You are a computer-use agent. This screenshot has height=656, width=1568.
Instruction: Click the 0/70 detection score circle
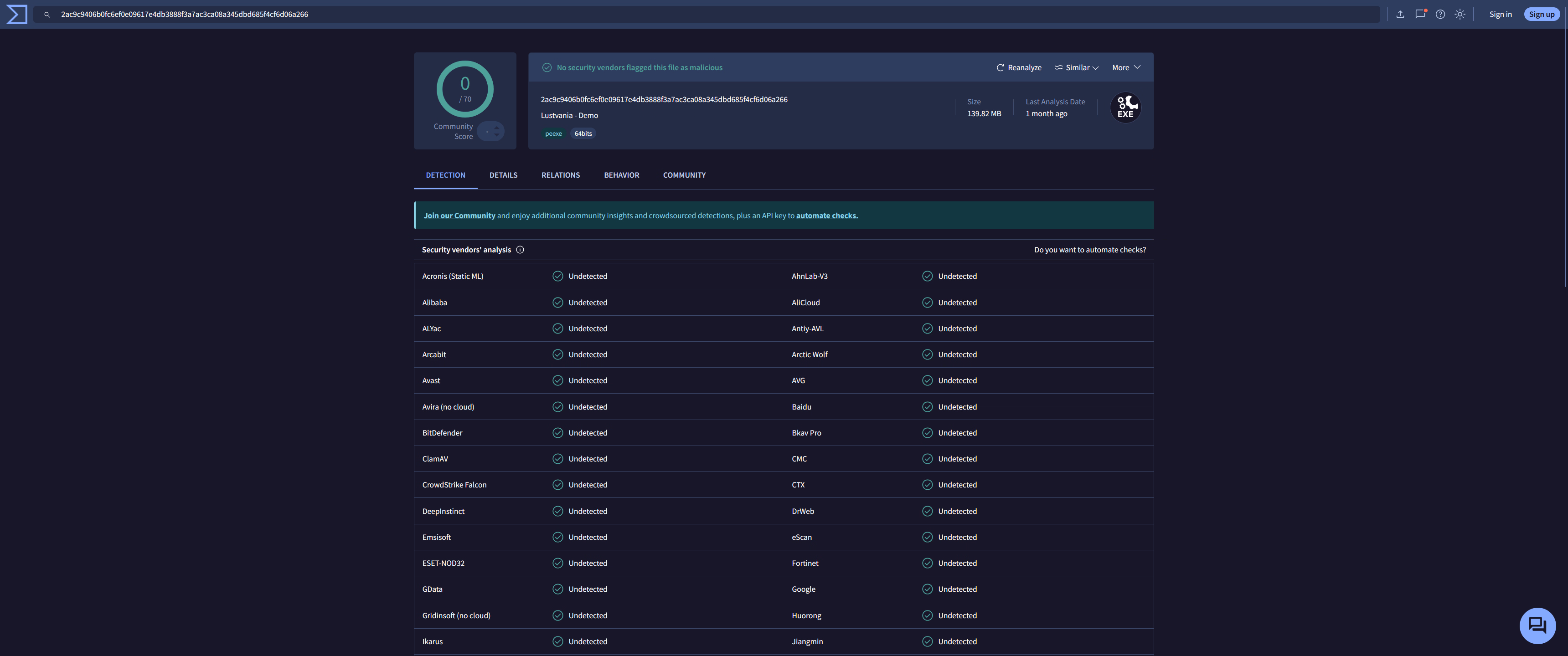(465, 89)
